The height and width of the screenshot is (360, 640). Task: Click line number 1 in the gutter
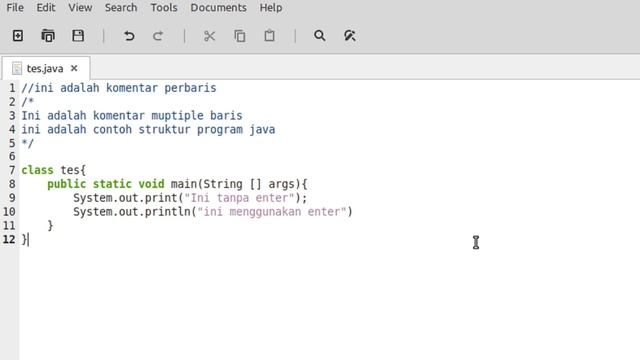coord(12,88)
